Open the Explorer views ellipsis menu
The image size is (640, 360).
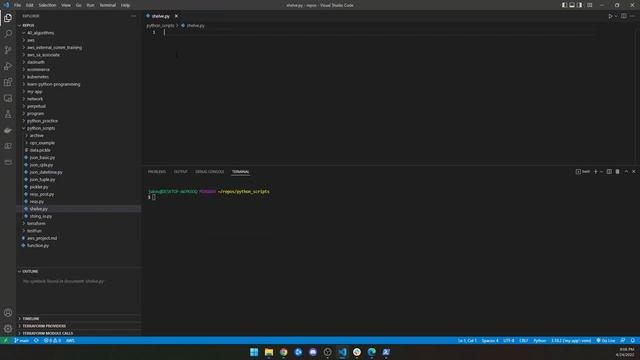pos(133,16)
